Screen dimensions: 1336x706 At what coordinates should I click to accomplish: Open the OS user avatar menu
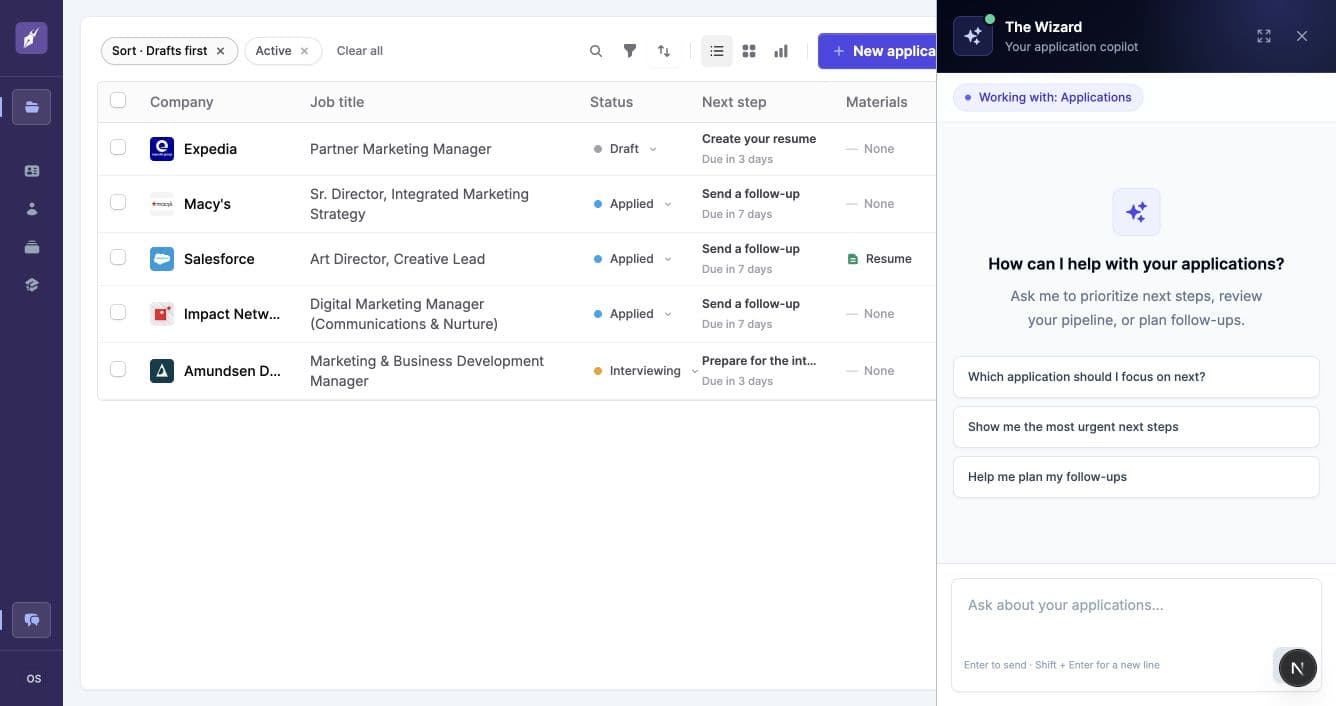click(33, 678)
